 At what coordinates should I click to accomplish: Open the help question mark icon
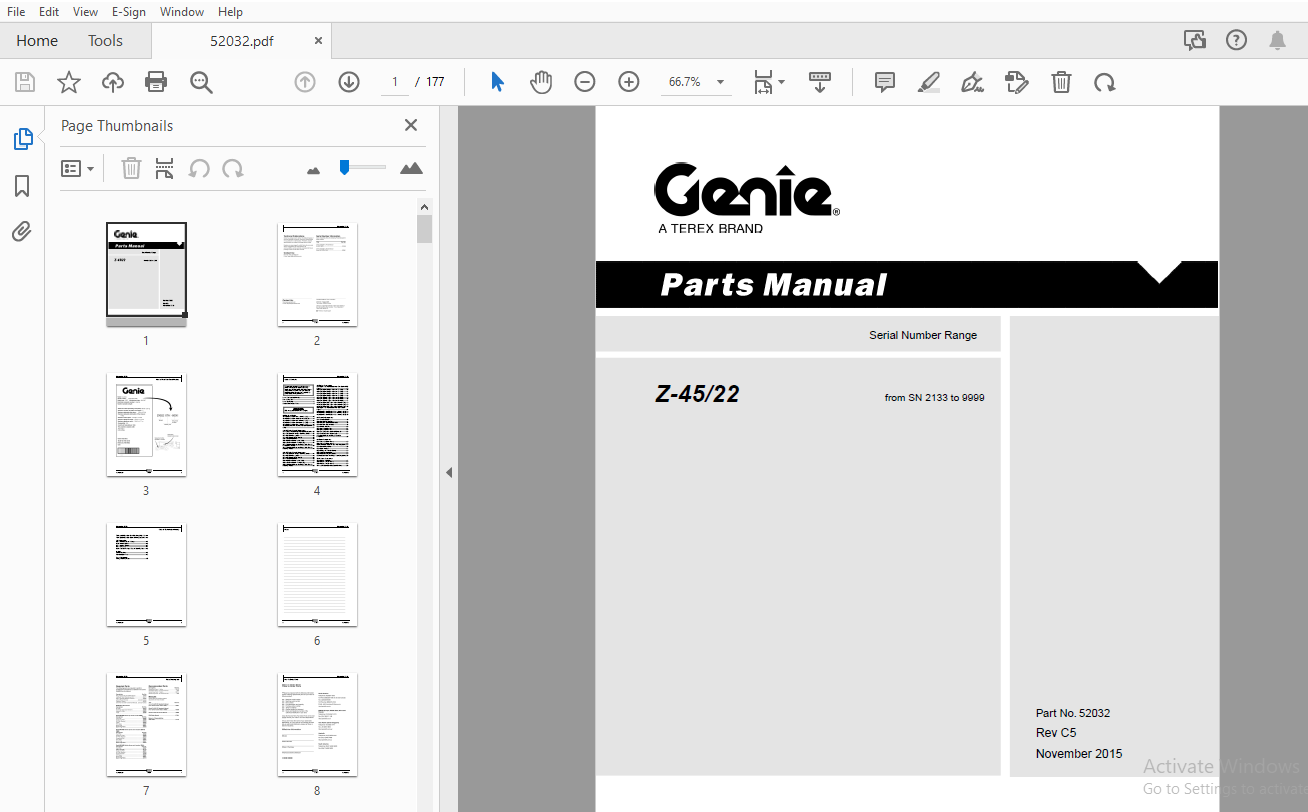tap(1237, 40)
